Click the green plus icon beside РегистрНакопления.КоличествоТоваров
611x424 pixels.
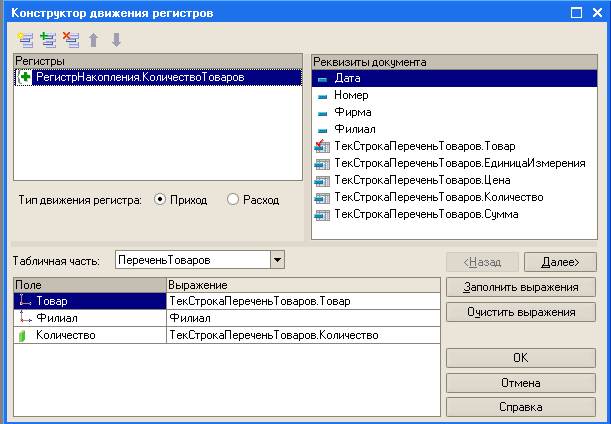(x=25, y=77)
